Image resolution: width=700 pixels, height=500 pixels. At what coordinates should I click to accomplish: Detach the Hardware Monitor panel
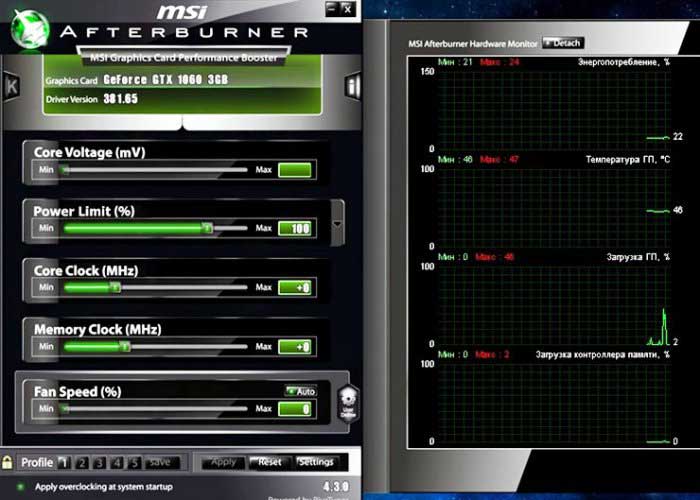click(x=562, y=43)
